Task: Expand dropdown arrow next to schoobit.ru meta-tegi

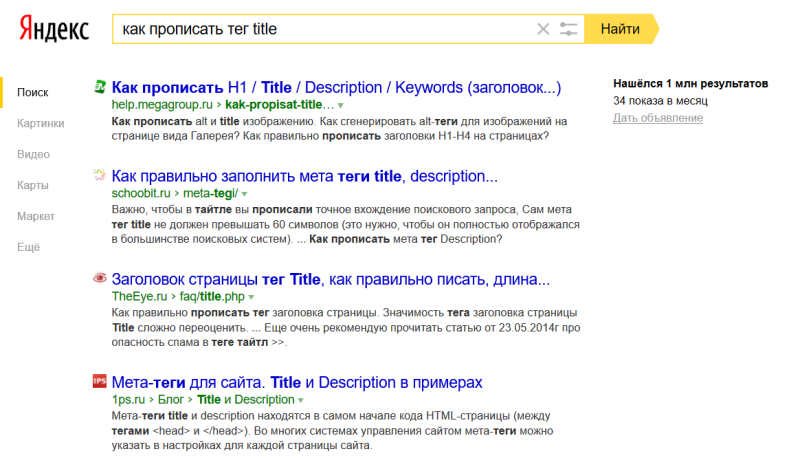Action: [244, 194]
